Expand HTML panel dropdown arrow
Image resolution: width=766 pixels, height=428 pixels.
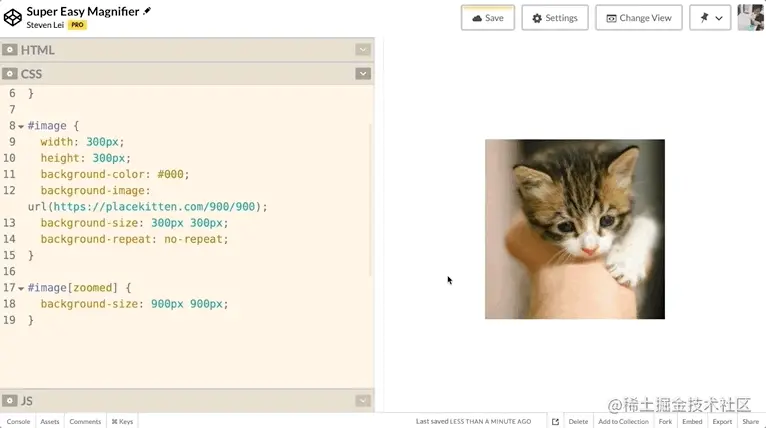(x=363, y=50)
